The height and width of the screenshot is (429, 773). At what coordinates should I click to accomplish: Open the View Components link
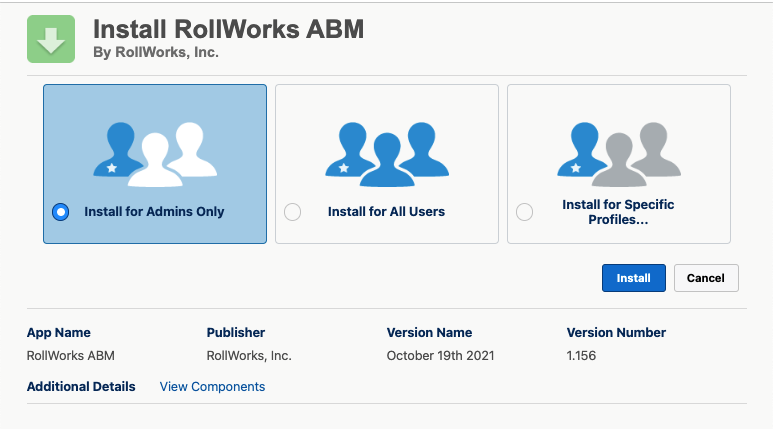[212, 387]
